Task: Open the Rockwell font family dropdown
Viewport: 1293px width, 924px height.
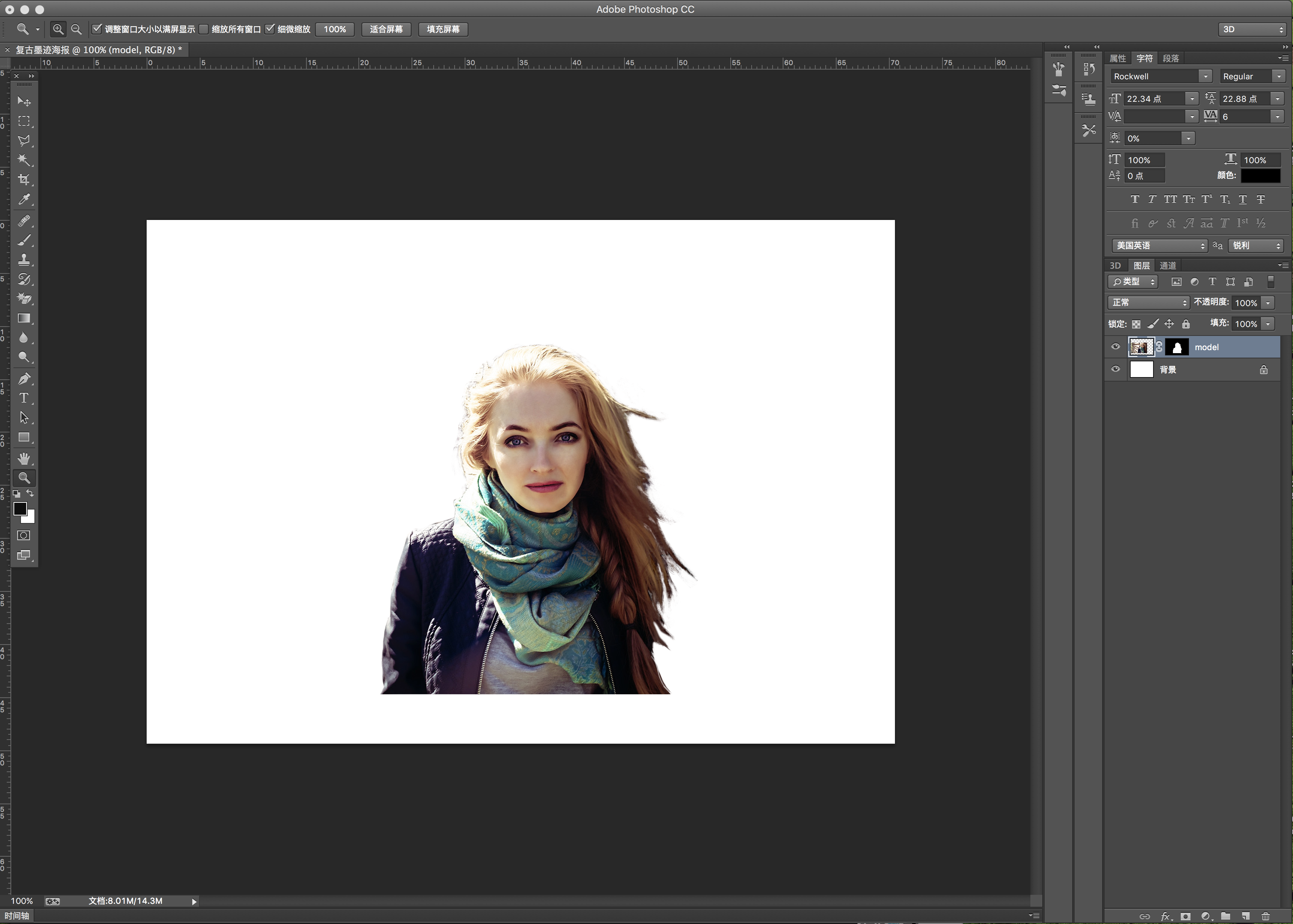Action: 1205,76
